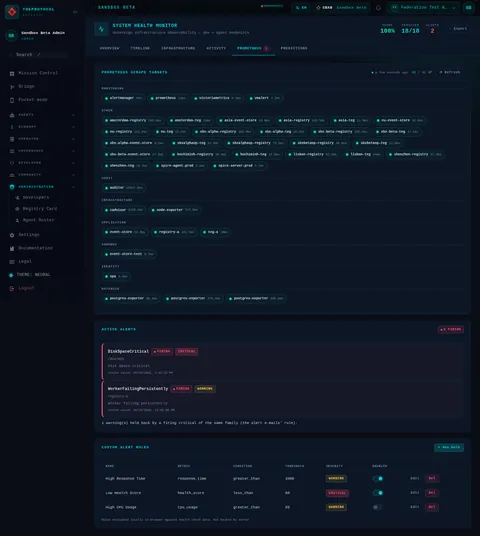Click the Export button

coord(458,29)
